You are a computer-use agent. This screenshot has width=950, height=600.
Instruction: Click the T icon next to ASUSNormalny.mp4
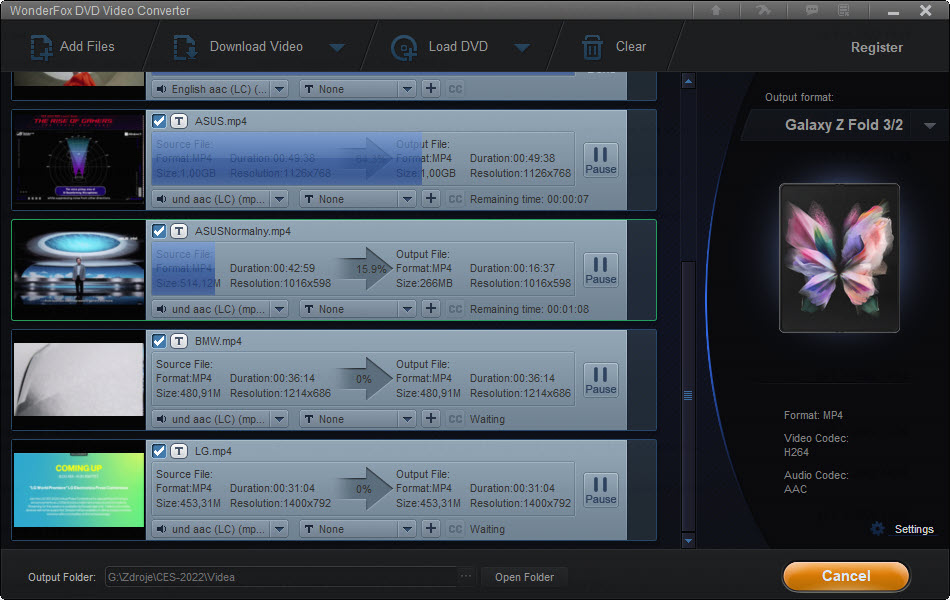click(178, 231)
